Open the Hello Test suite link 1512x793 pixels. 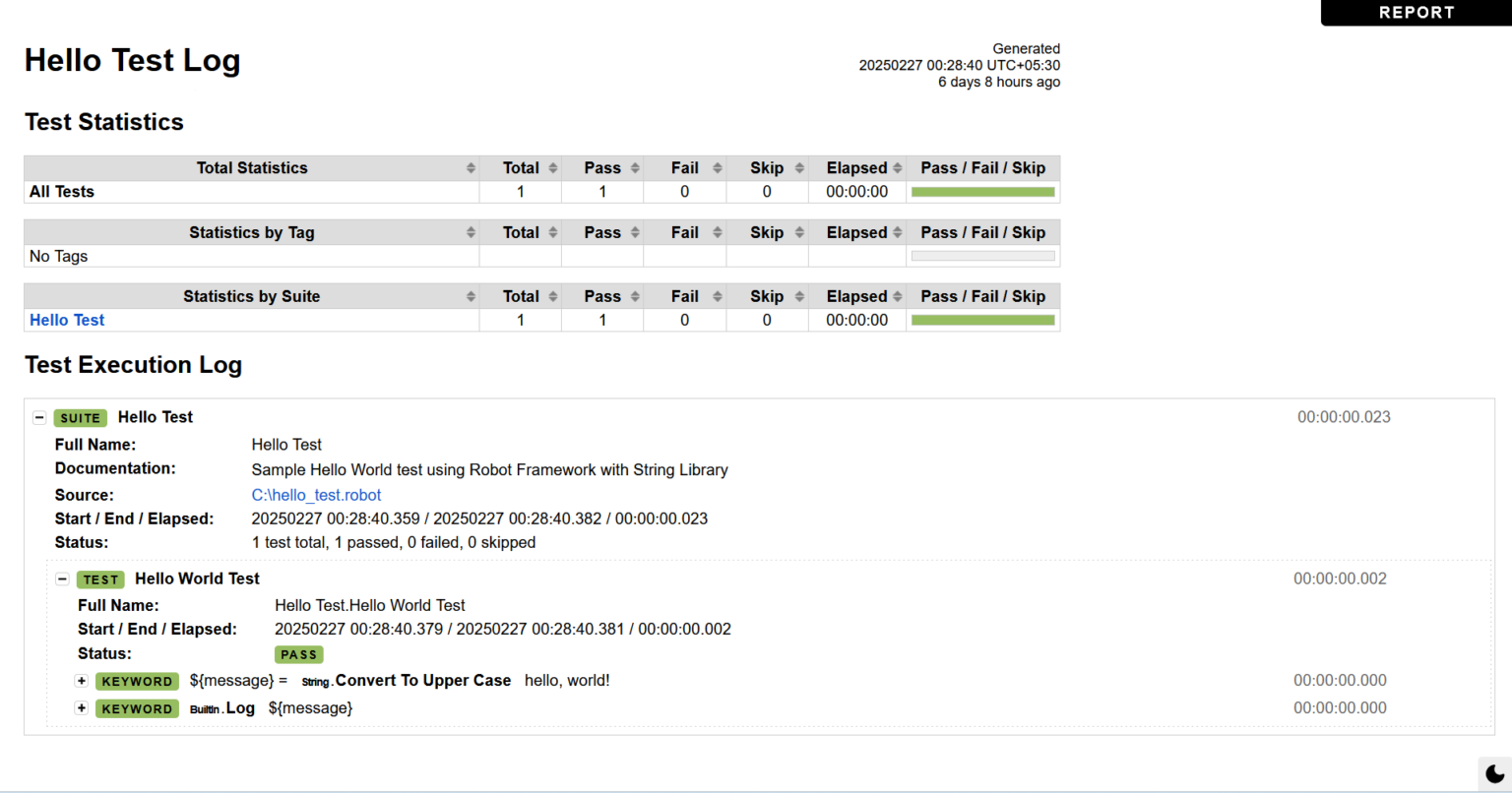point(66,320)
